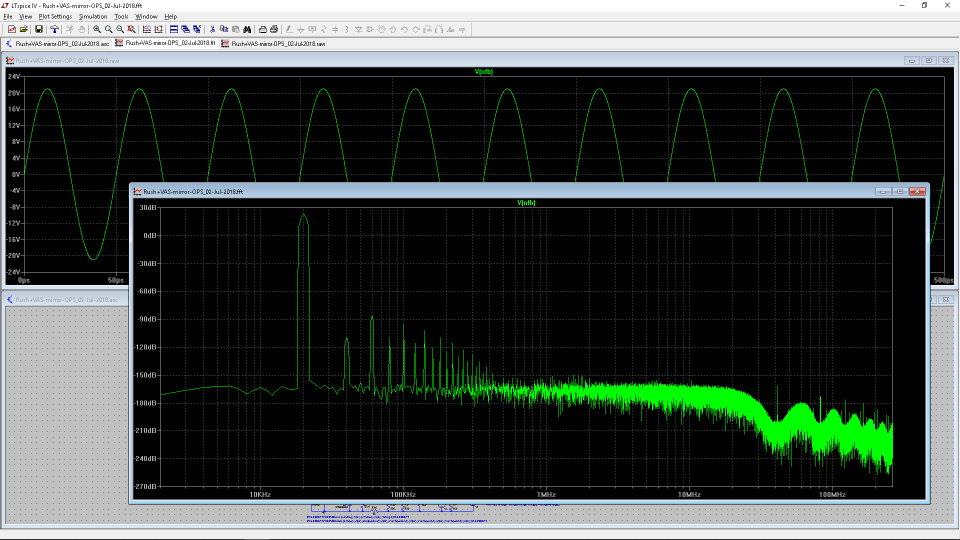
Task: Minimize the FFT plot window
Action: pyautogui.click(x=882, y=192)
